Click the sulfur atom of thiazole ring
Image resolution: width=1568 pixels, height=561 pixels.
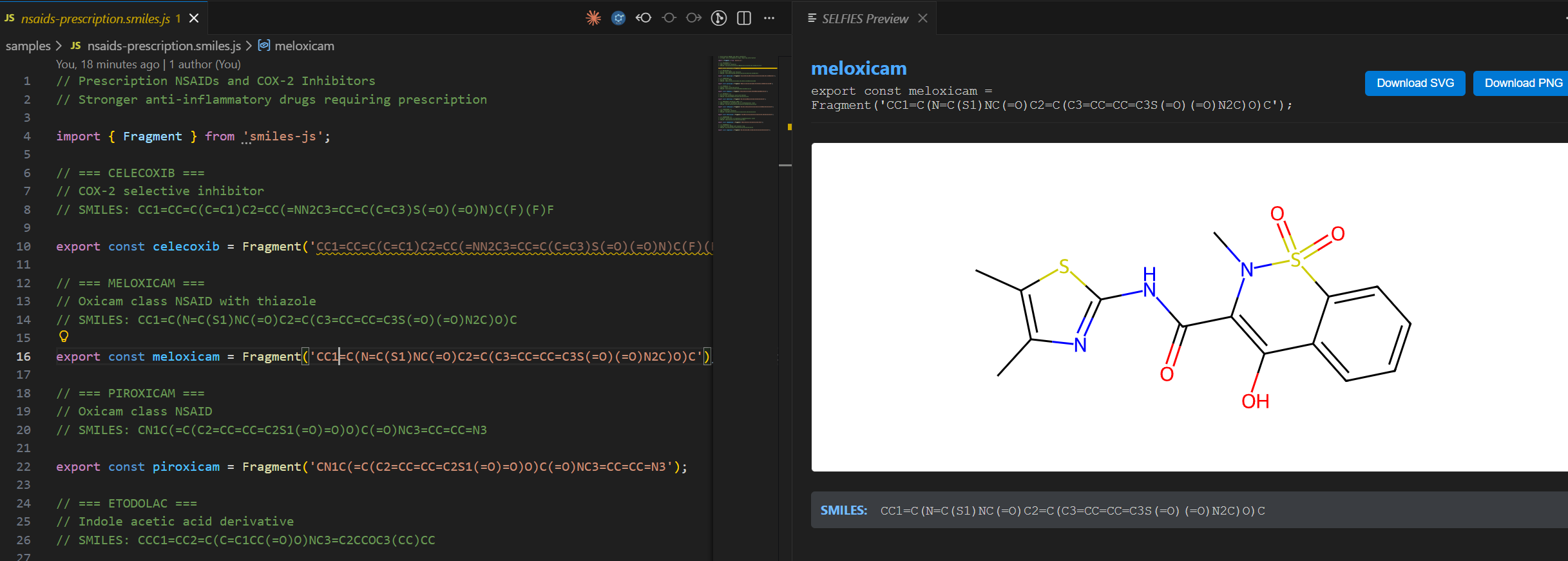point(1064,266)
